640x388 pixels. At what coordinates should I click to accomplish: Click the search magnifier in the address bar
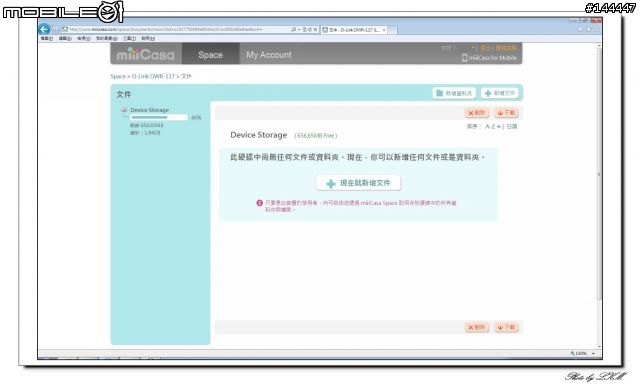click(293, 29)
